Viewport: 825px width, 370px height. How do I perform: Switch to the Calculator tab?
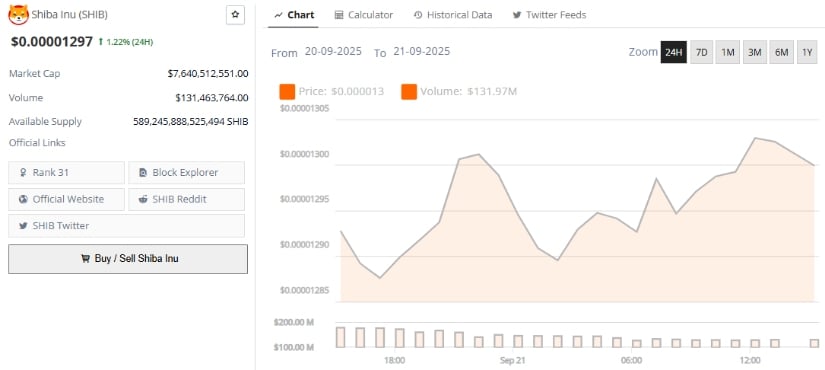[364, 15]
